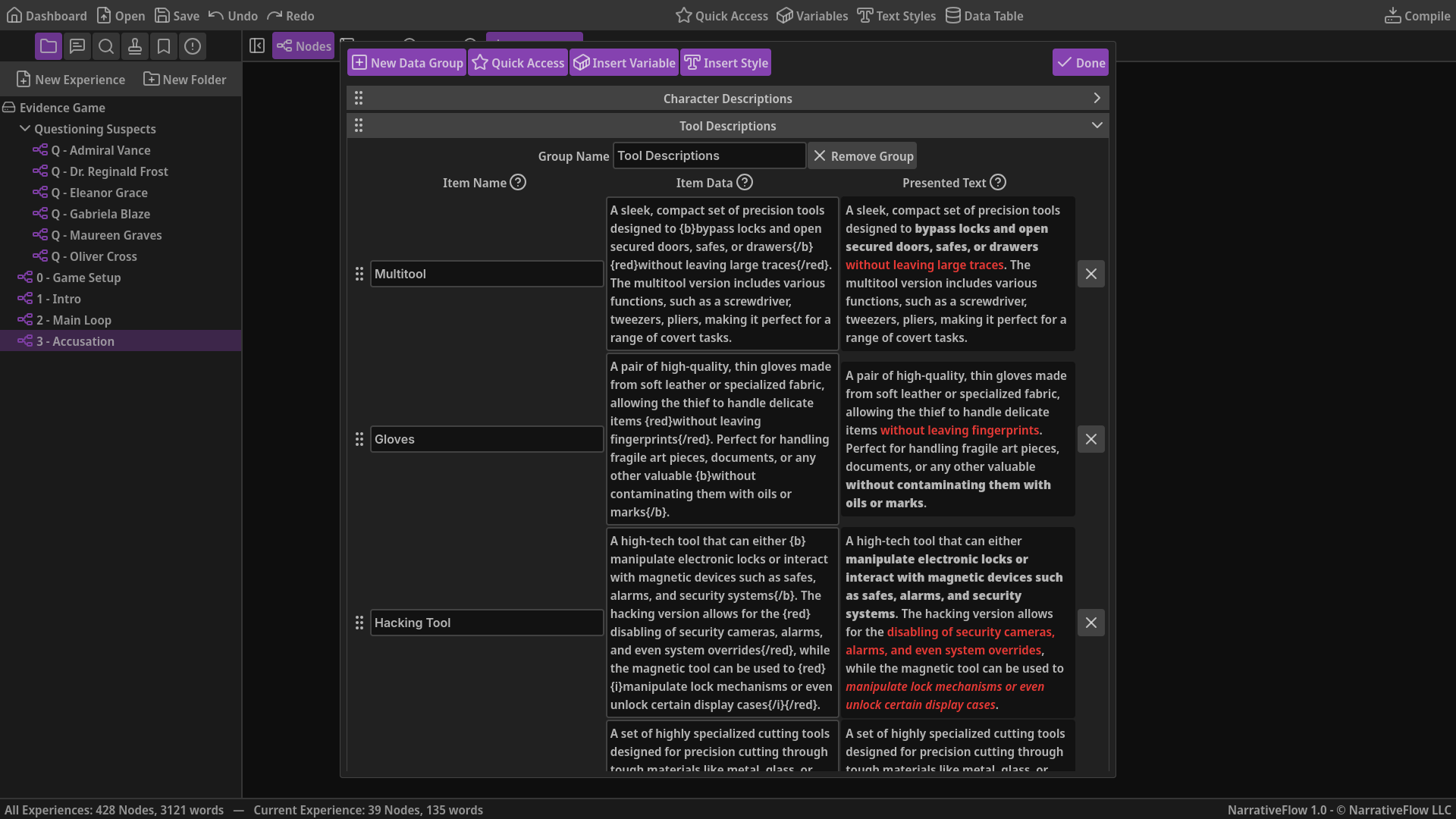Click the Group Name input field
The width and height of the screenshot is (1456, 819).
709,155
